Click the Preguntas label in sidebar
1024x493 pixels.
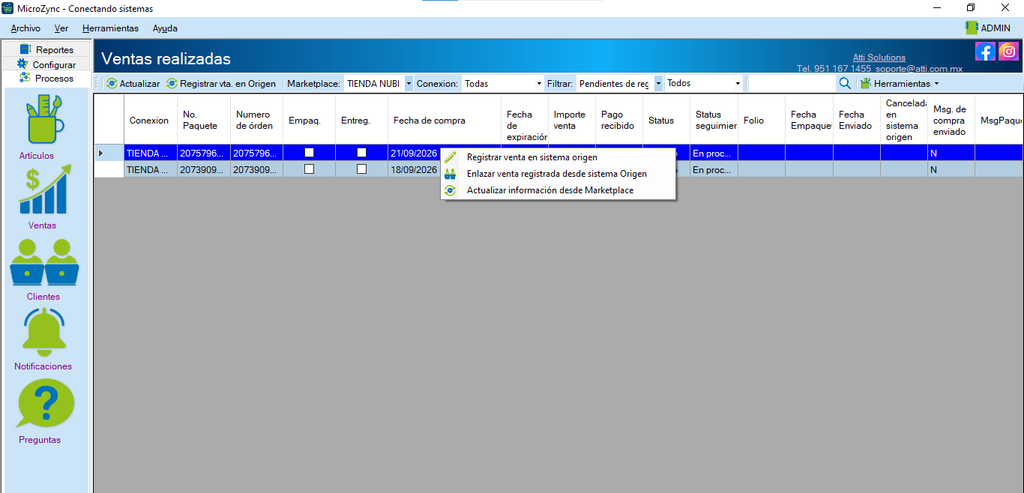(x=40, y=439)
